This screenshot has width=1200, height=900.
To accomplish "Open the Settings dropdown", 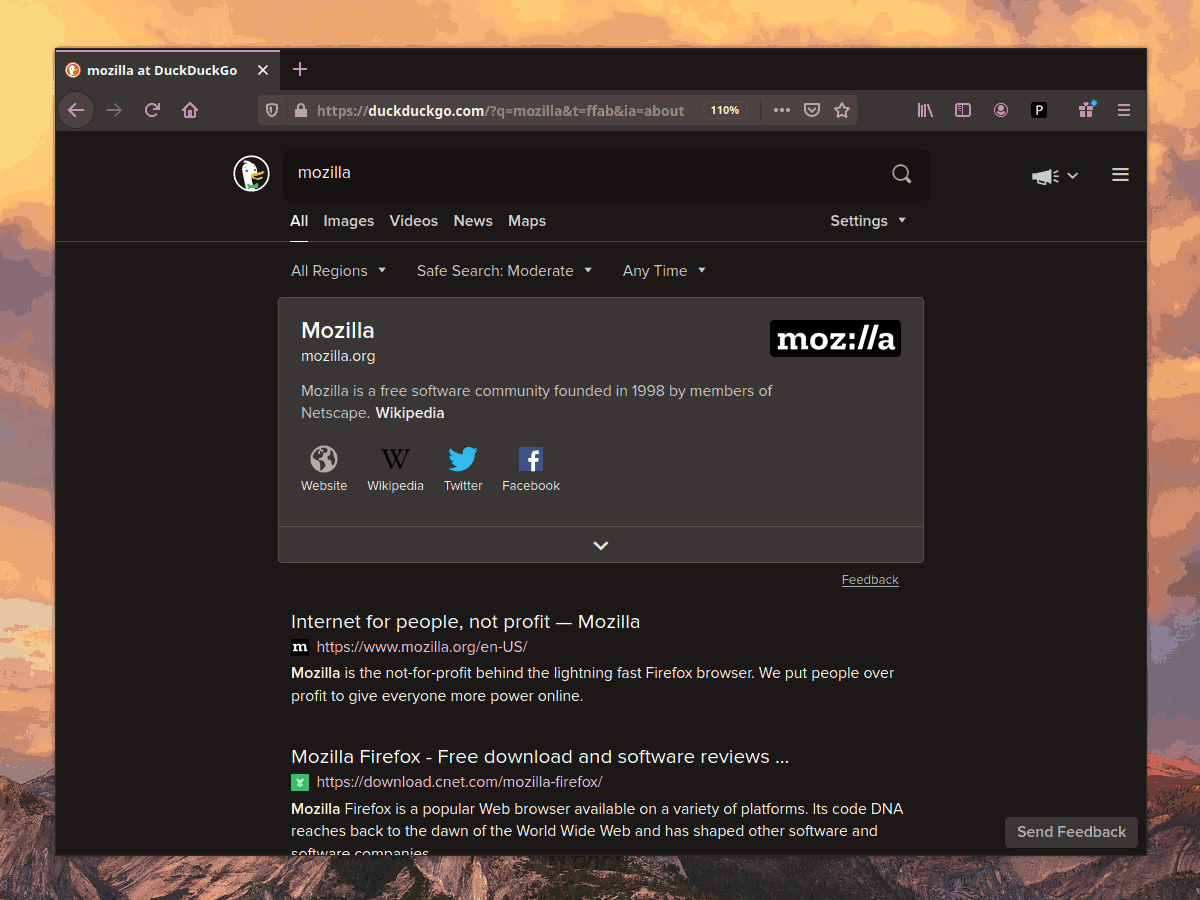I will pos(868,221).
